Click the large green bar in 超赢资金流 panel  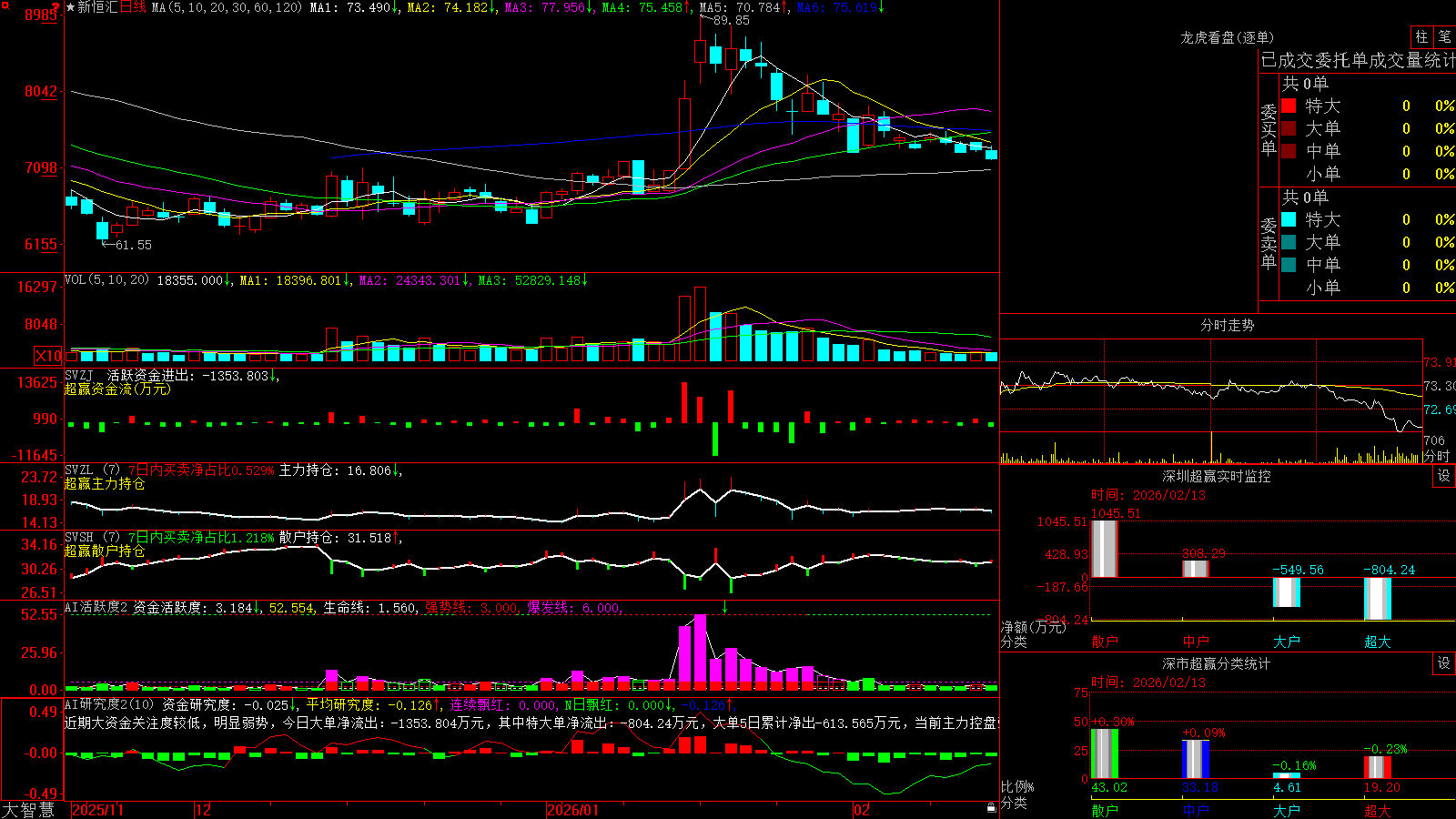tap(715, 439)
